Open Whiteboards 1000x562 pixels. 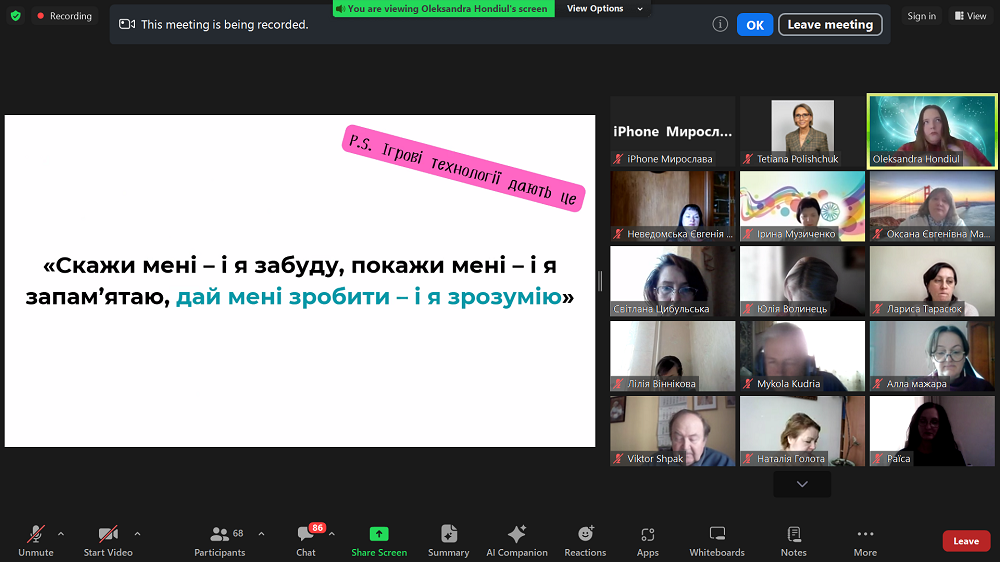[x=717, y=540]
